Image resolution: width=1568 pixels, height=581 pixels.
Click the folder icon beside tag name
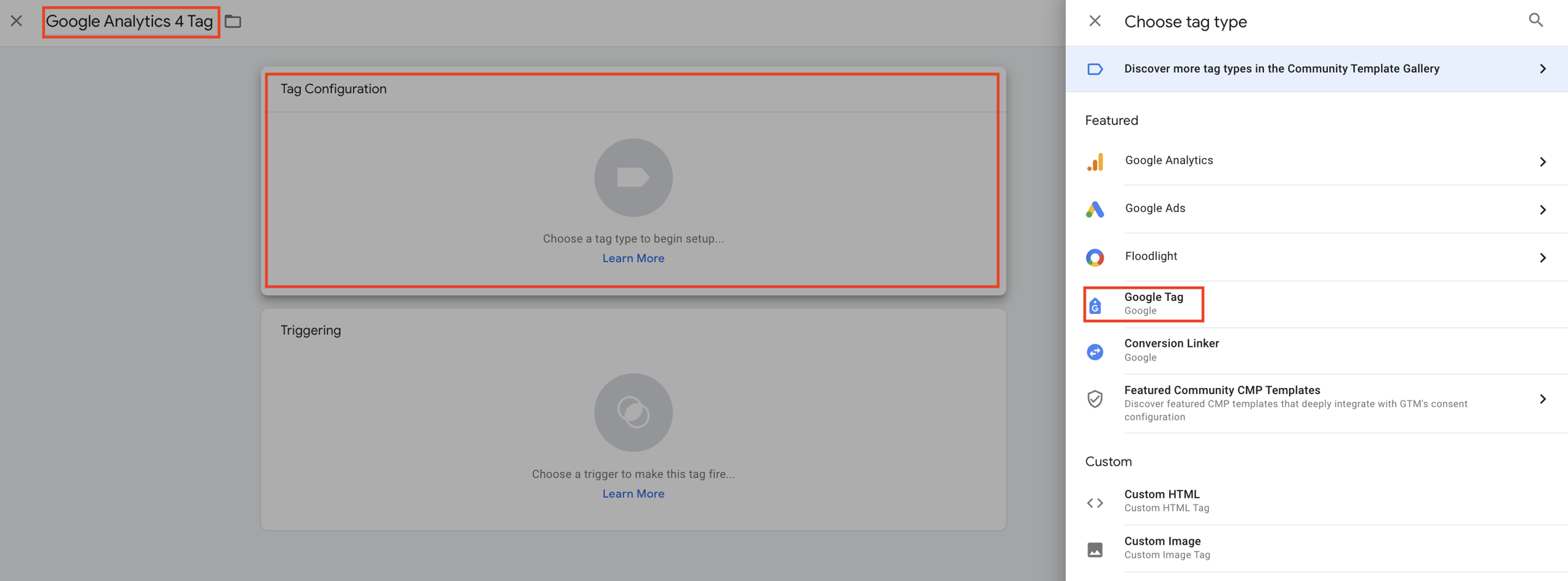click(233, 21)
